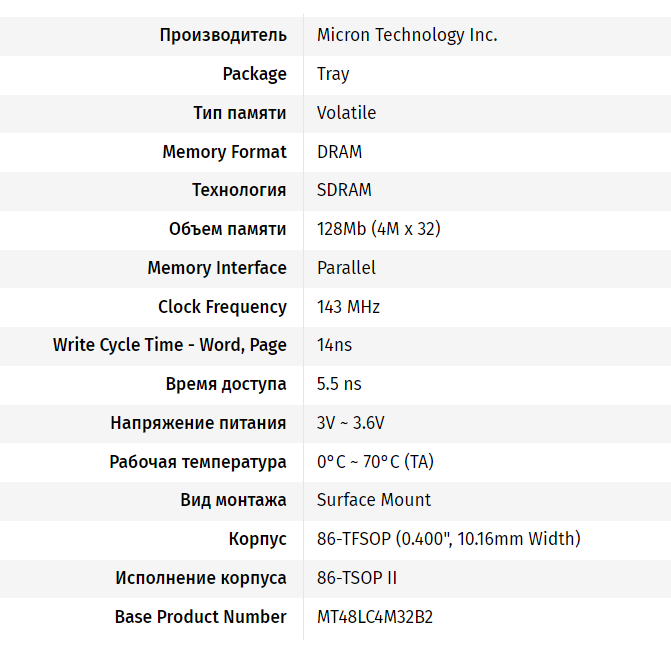
Task: Click the Write Cycle Time label
Action: 170,345
